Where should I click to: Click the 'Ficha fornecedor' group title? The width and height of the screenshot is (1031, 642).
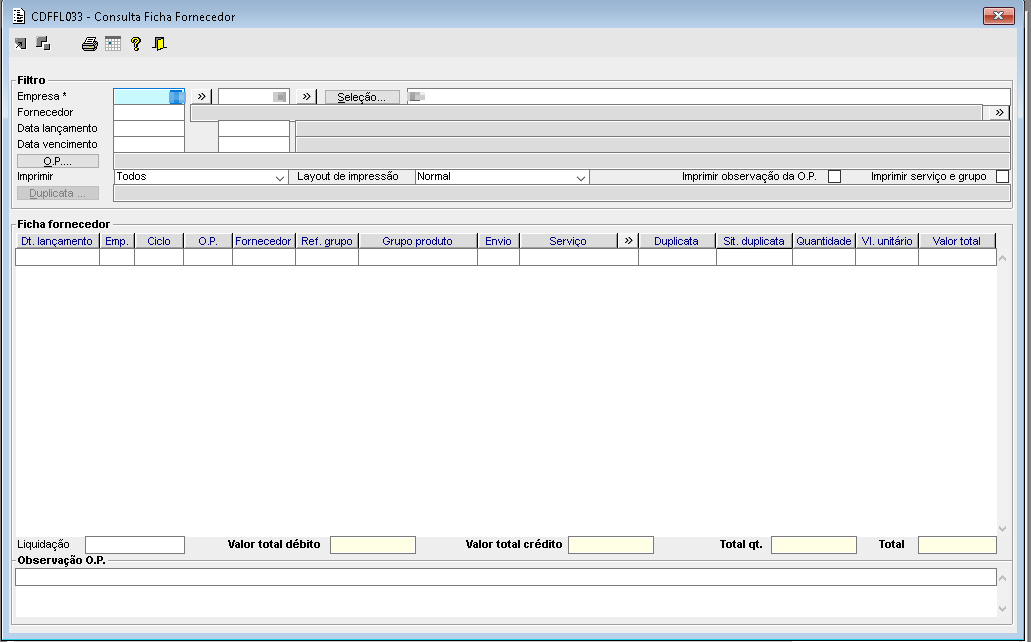pos(64,224)
